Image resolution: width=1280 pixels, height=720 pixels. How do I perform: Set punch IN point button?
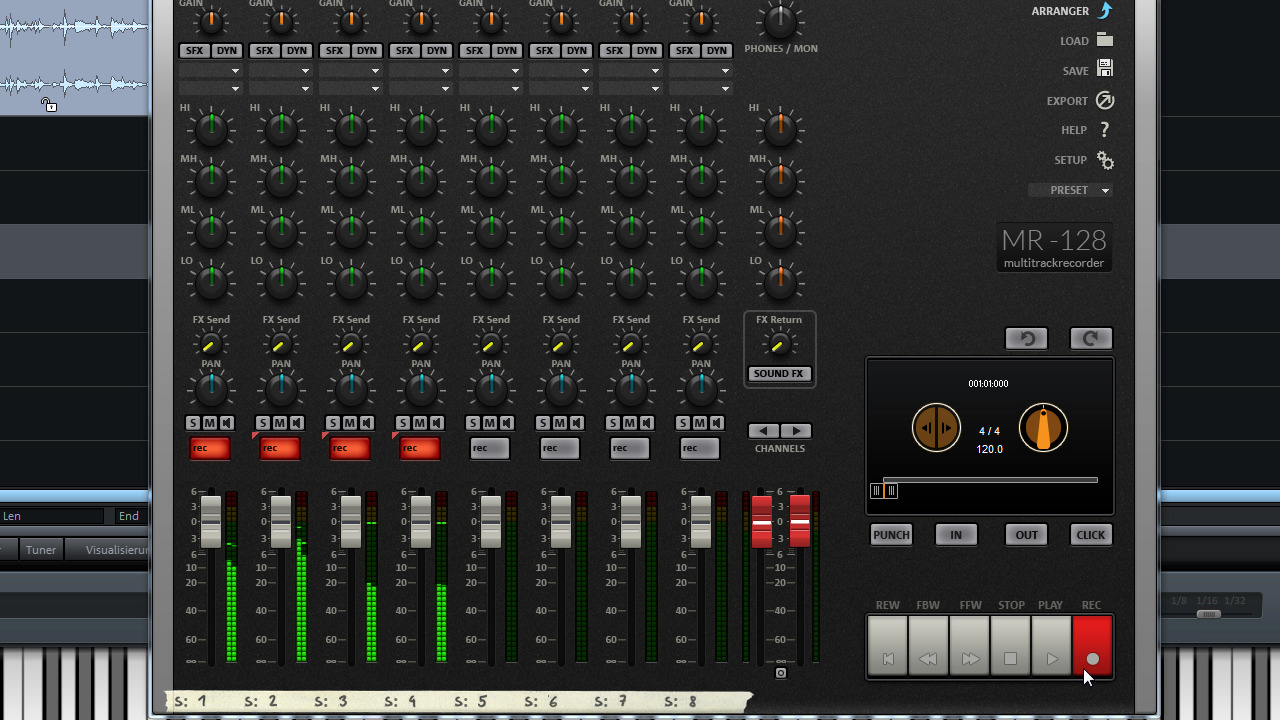(956, 535)
